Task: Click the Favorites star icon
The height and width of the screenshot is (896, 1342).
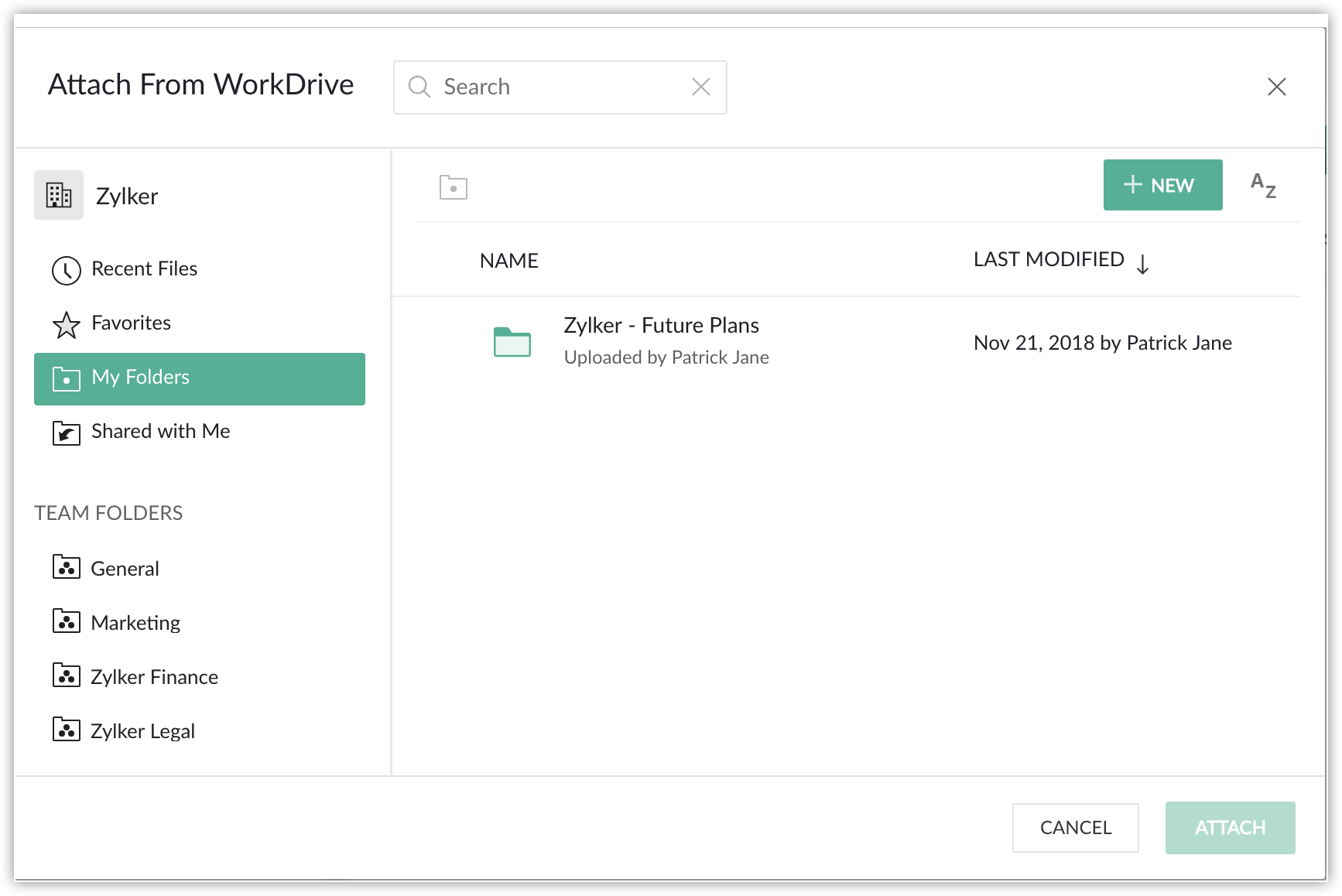Action: tap(67, 325)
